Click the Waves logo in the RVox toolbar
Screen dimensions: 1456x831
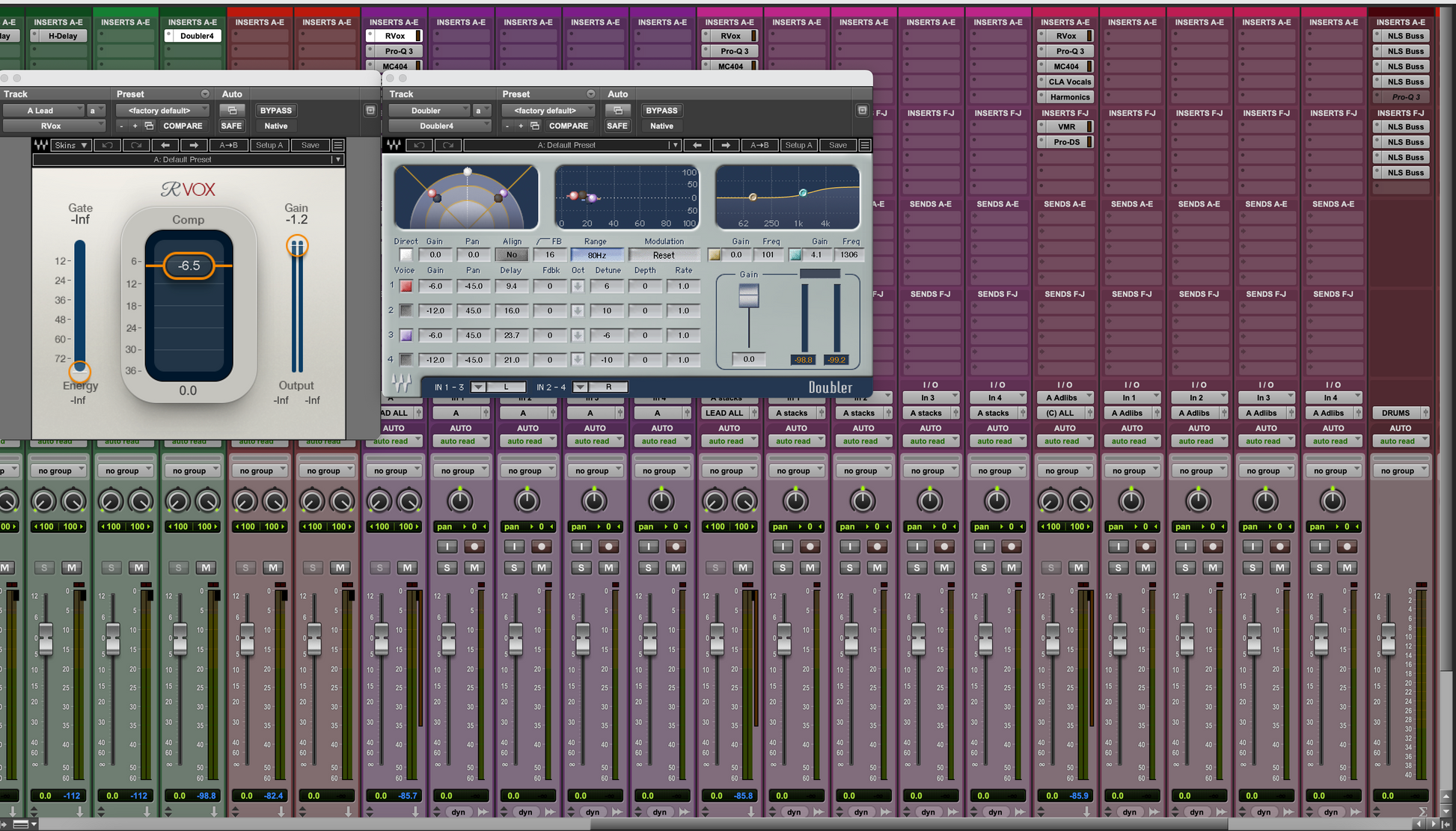pyautogui.click(x=41, y=145)
